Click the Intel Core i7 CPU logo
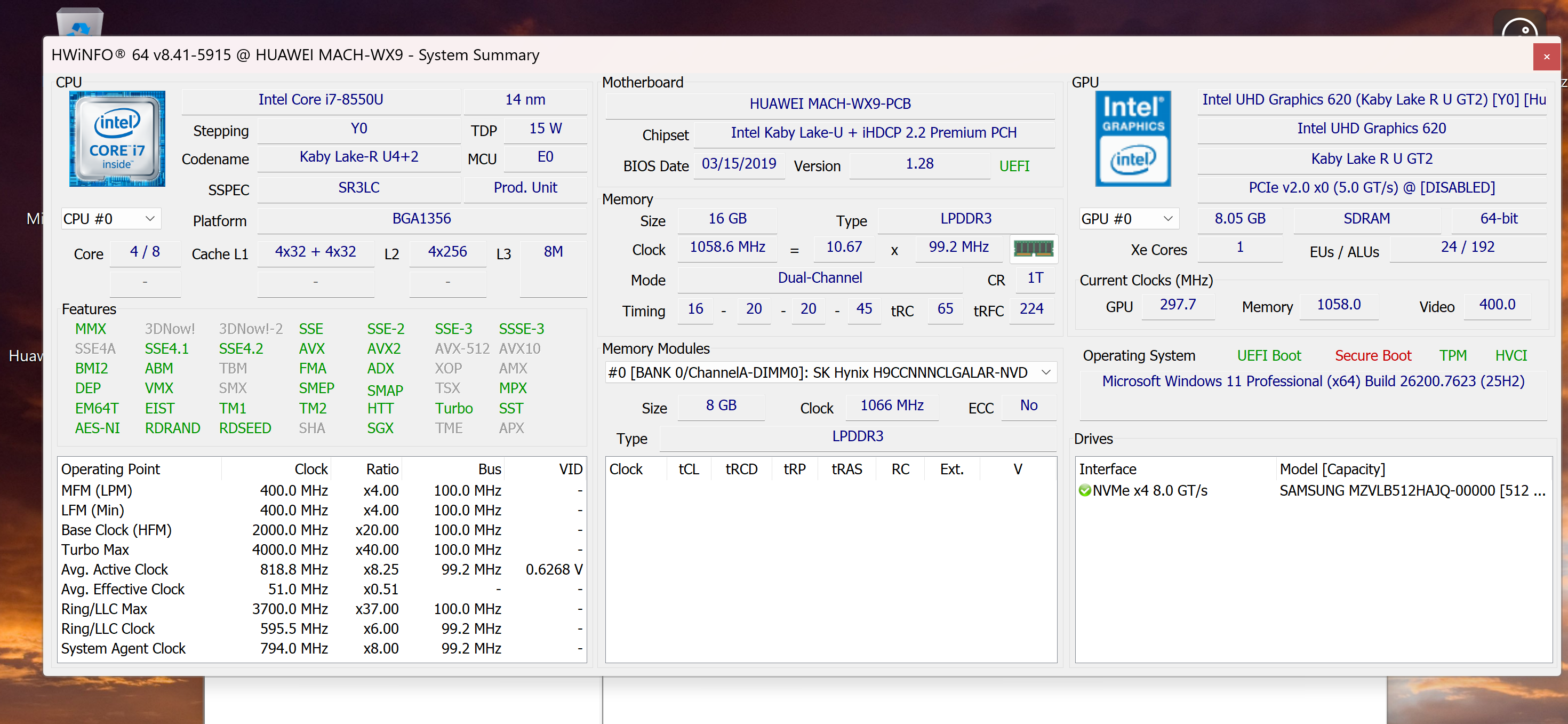 click(117, 139)
